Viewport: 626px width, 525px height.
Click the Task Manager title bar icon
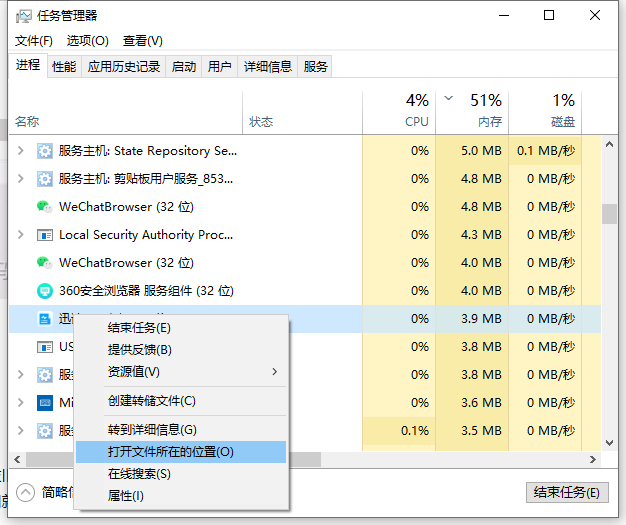[24, 17]
